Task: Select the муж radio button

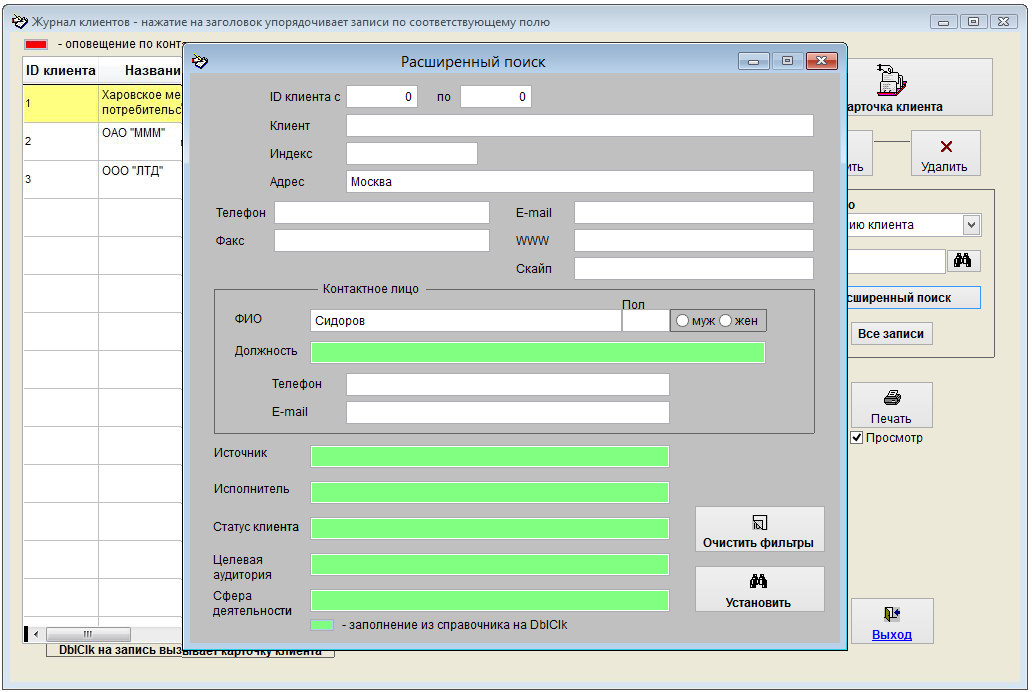Action: pos(682,321)
